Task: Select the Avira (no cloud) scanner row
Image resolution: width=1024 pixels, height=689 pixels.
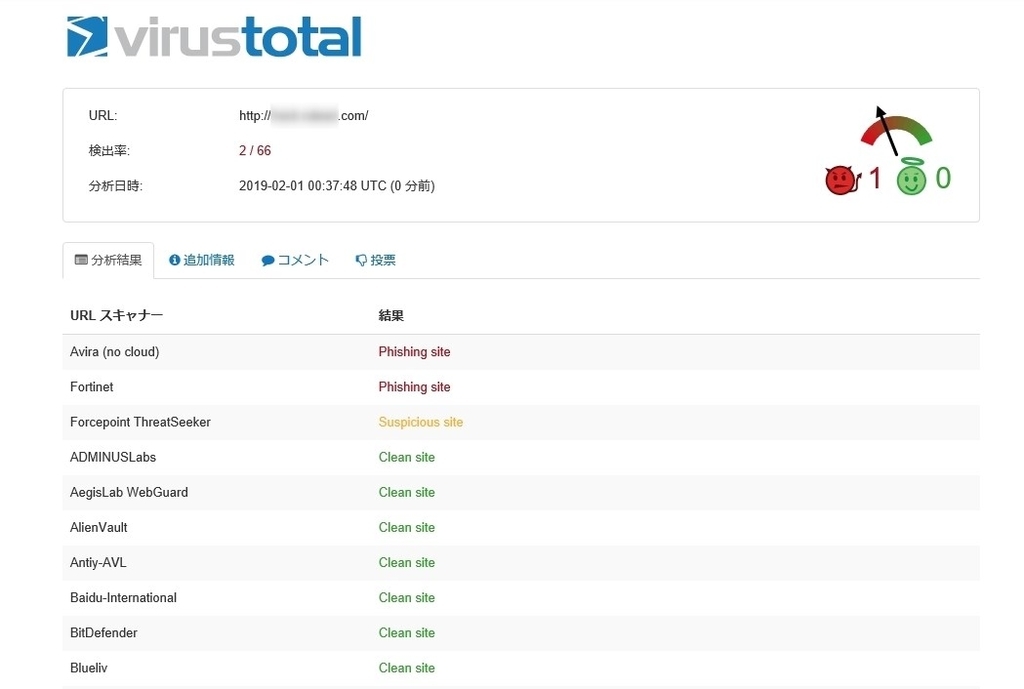Action: [521, 352]
